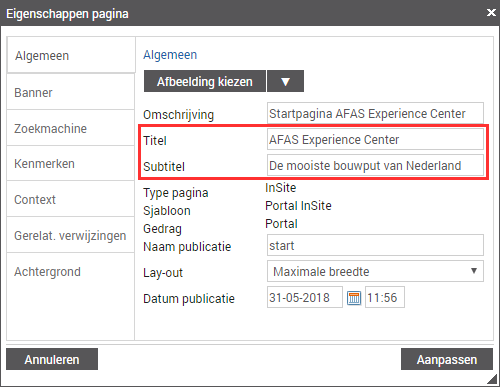Click the publication date field 31-05-2018
Image resolution: width=500 pixels, height=387 pixels.
(305, 297)
